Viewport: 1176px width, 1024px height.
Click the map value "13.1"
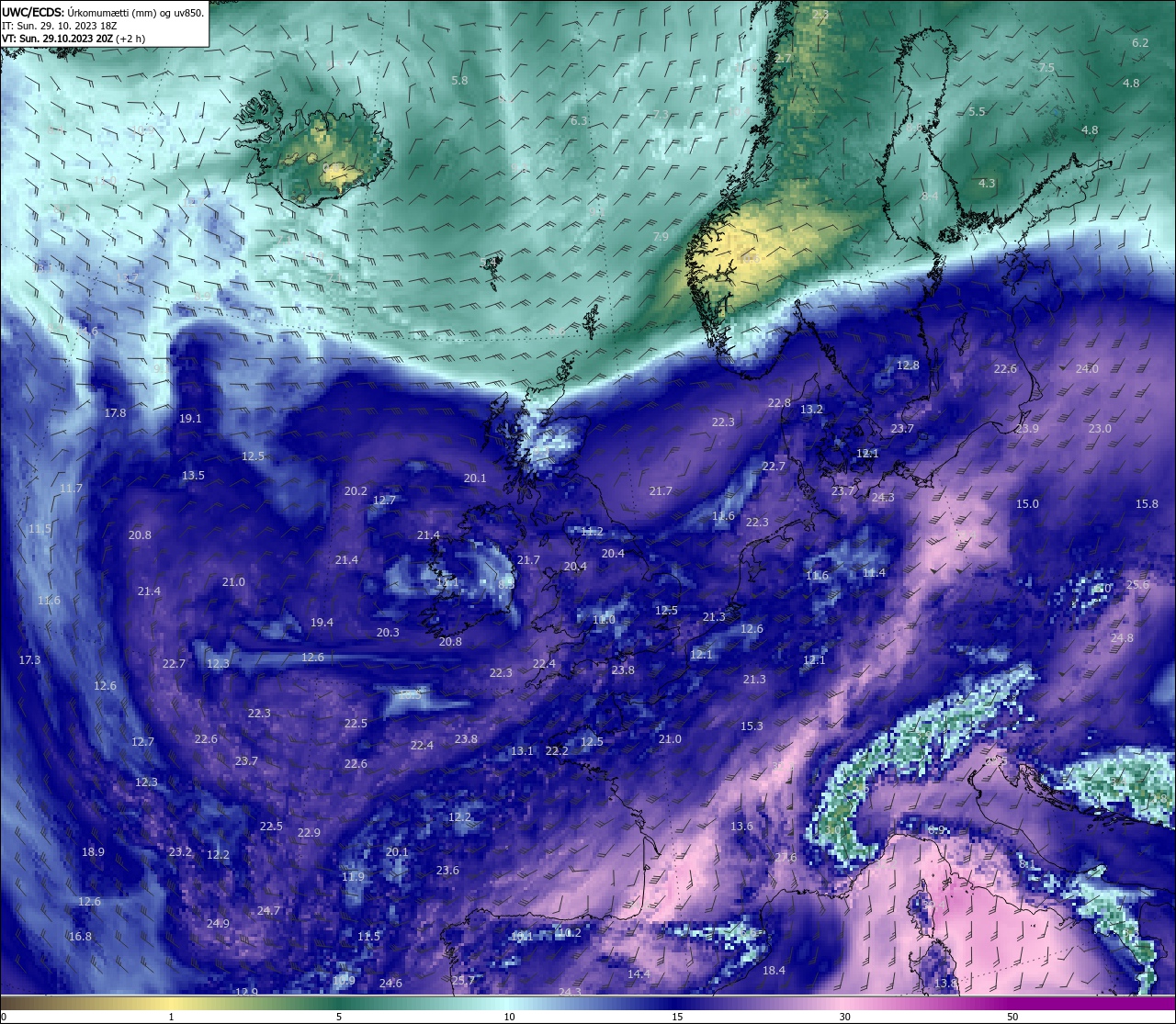pos(522,751)
